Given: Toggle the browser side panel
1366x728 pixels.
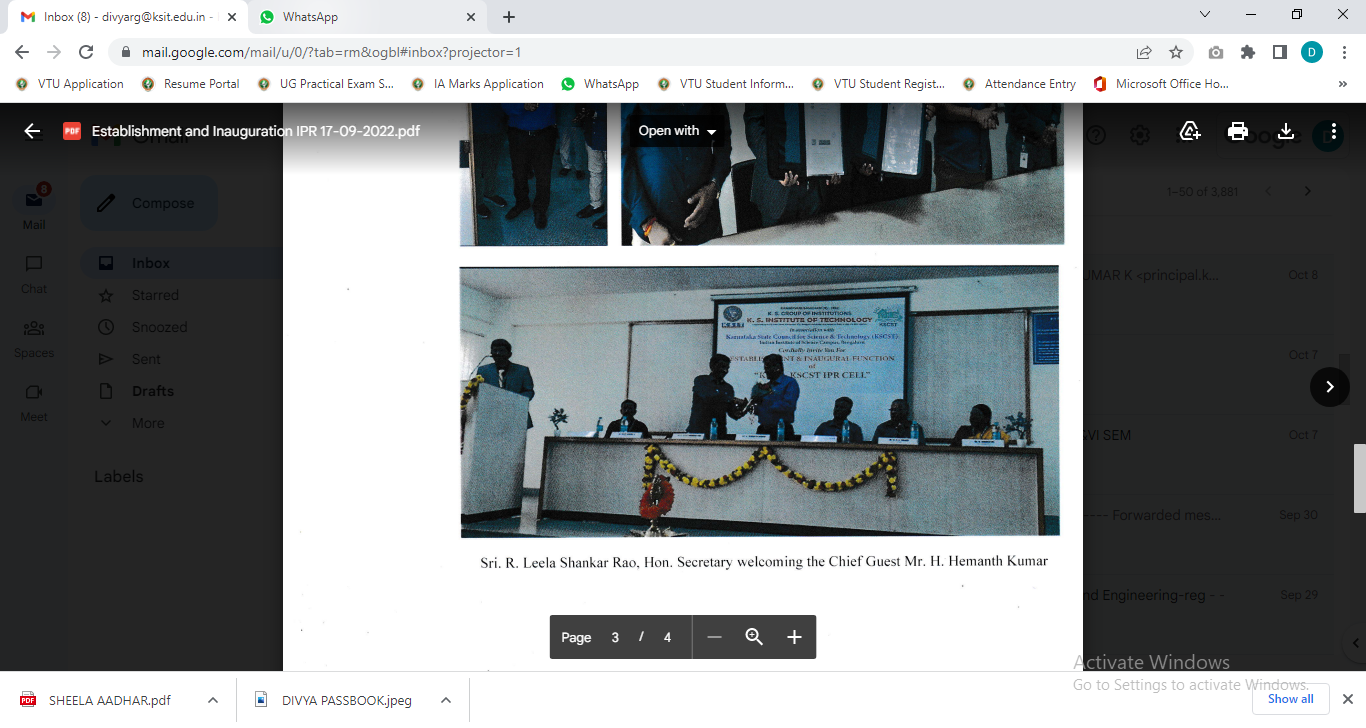Looking at the screenshot, I should point(1279,52).
